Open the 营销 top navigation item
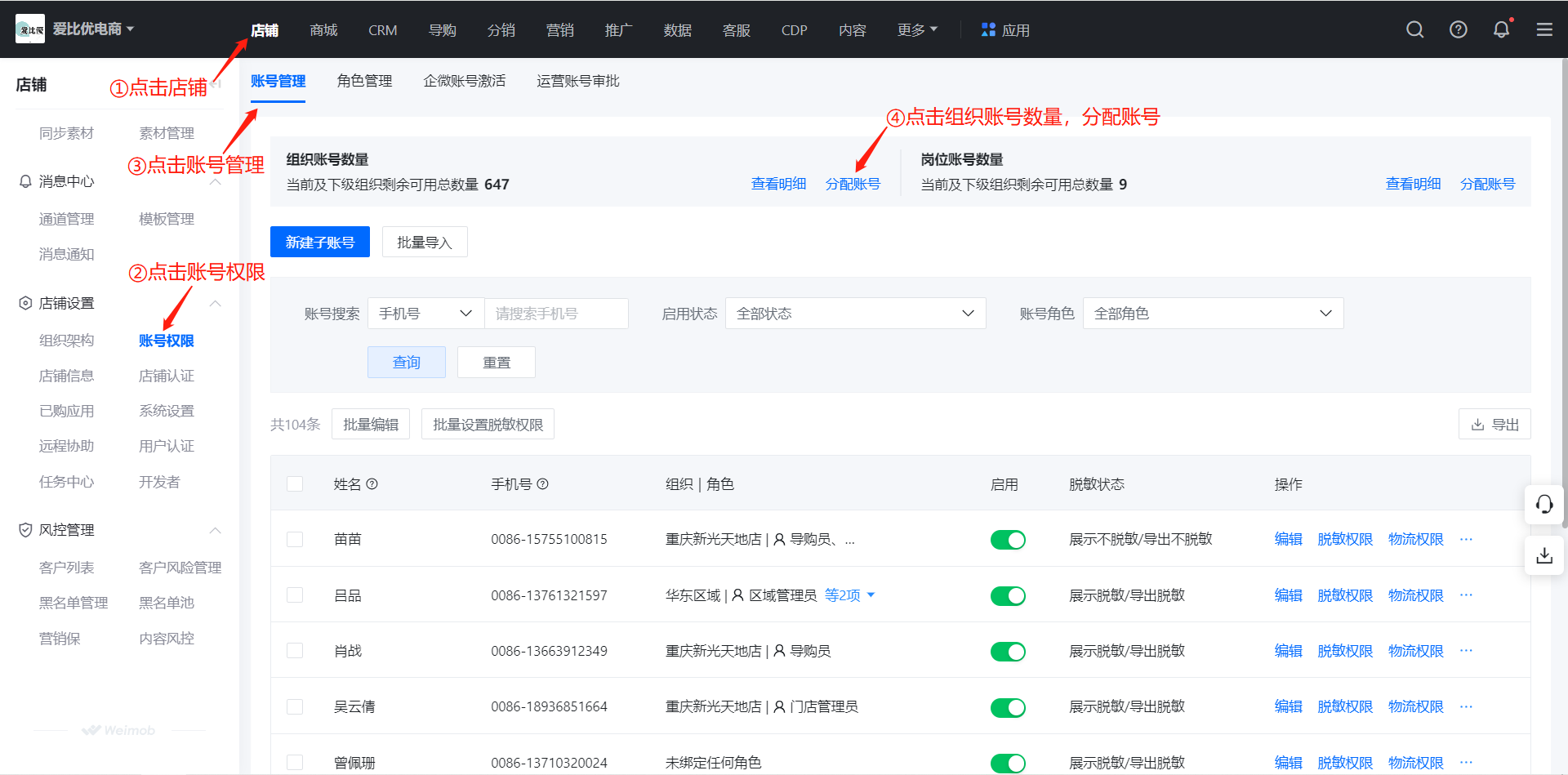Screen dimensions: 1568x775 click(559, 30)
